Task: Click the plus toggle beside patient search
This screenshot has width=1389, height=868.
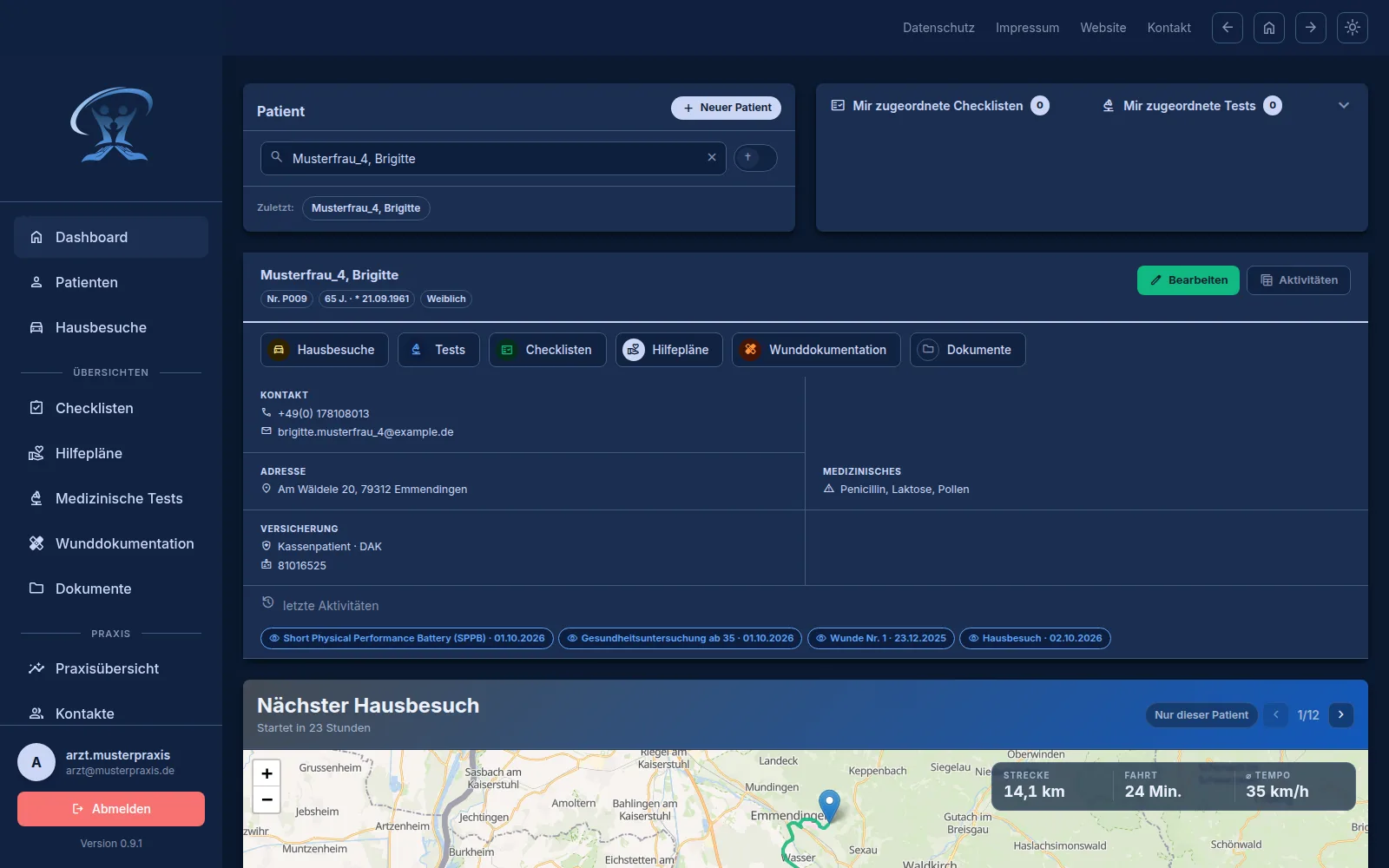Action: coord(756,158)
